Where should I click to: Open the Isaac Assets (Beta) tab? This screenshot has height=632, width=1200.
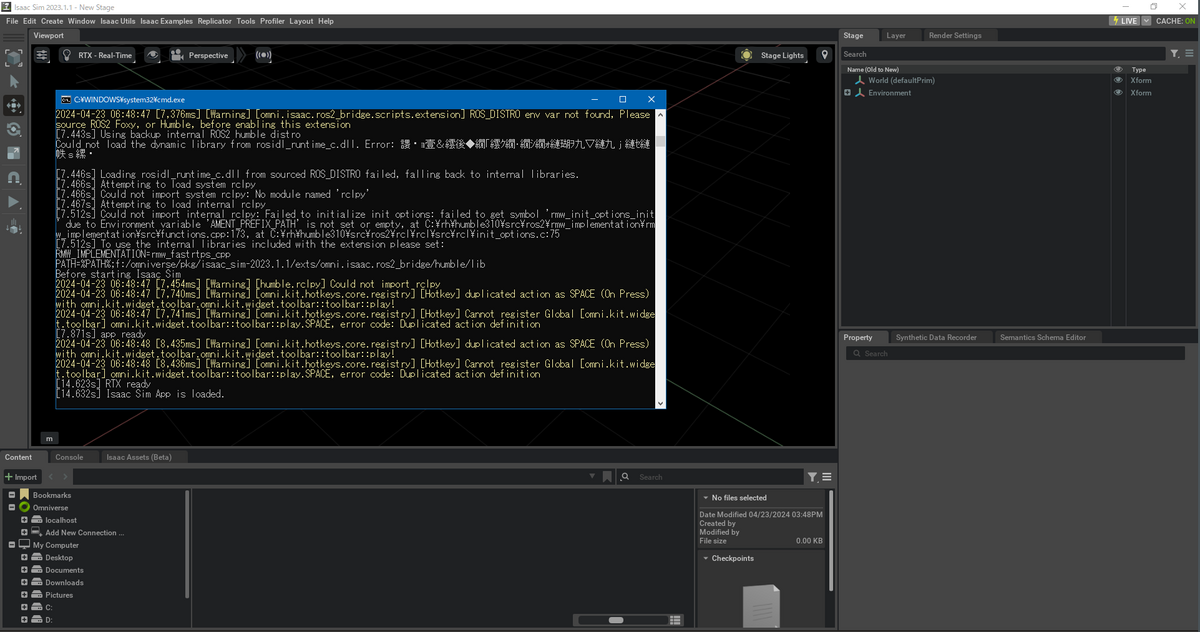[139, 457]
